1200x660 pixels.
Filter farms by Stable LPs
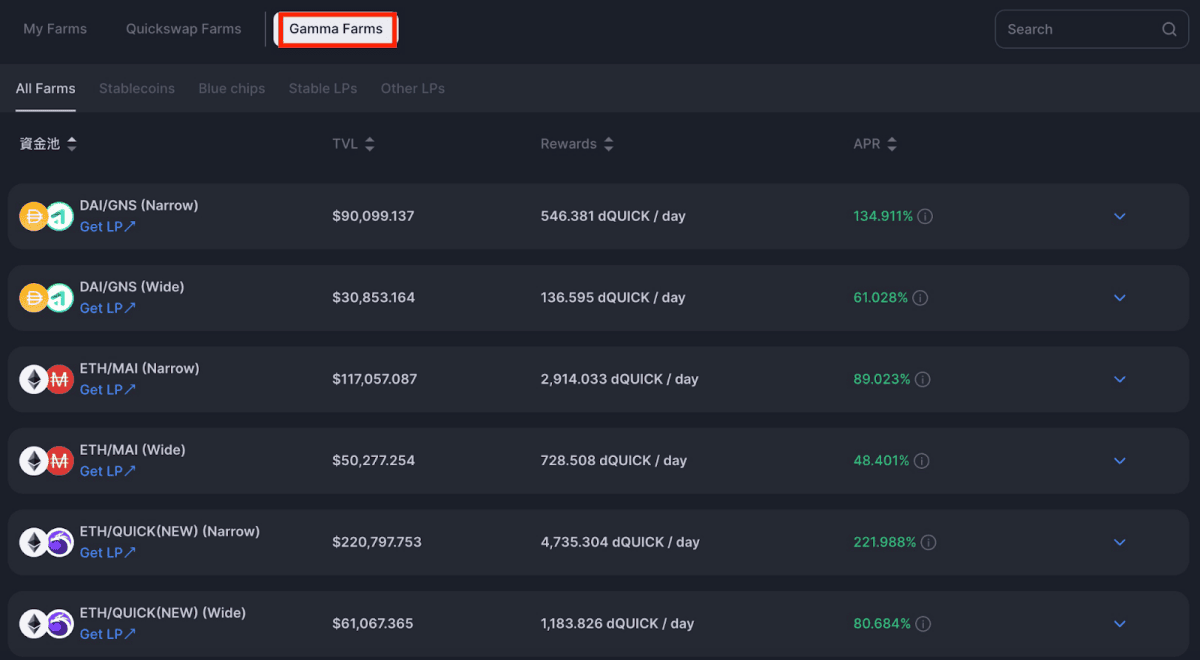point(323,88)
